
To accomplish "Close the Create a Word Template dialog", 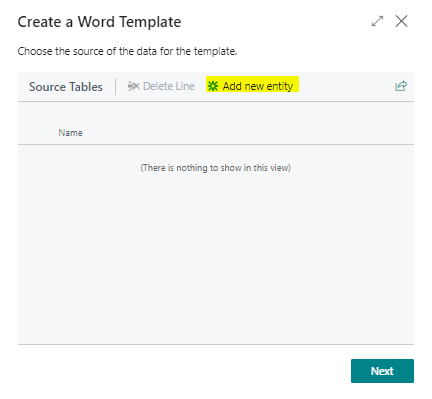I will 401,21.
